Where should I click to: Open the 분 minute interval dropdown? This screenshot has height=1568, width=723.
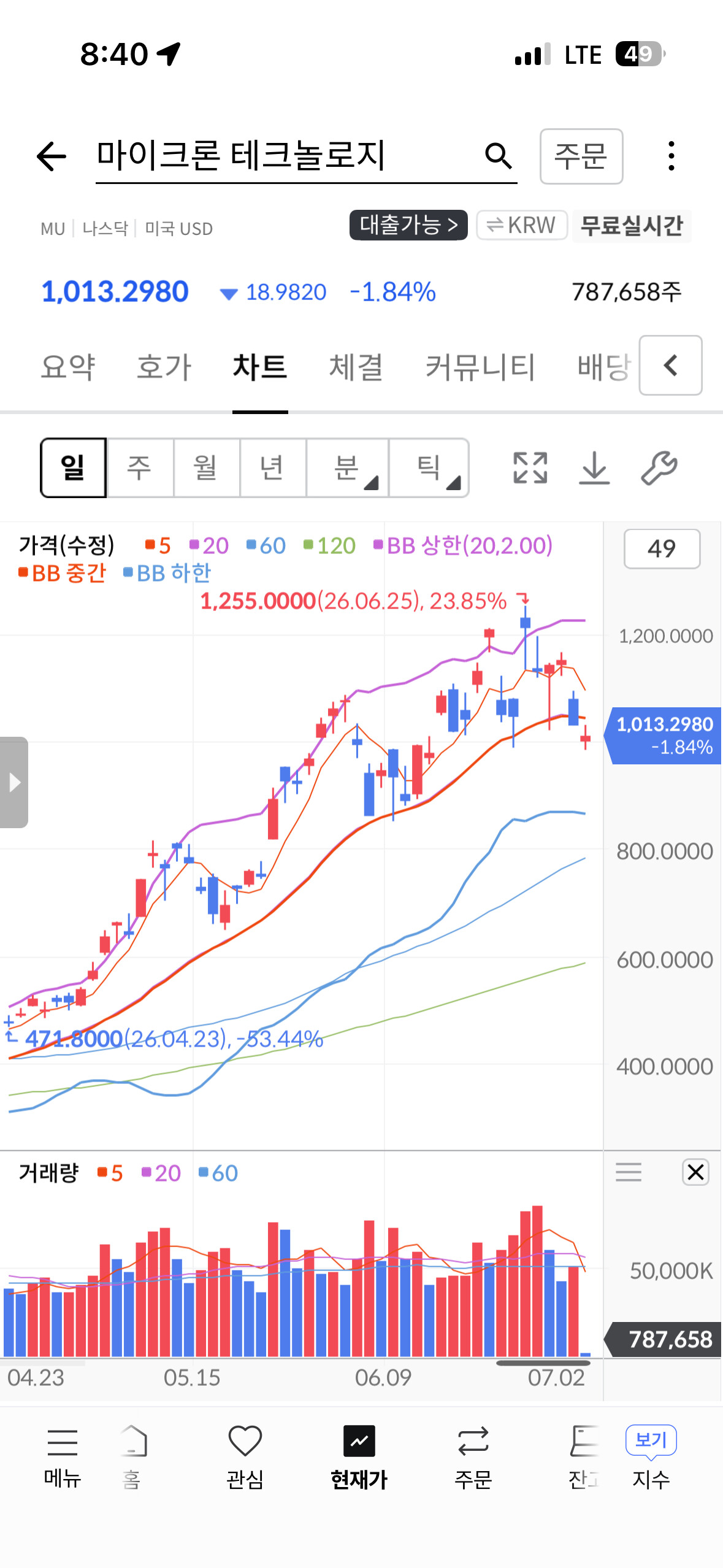pos(347,468)
